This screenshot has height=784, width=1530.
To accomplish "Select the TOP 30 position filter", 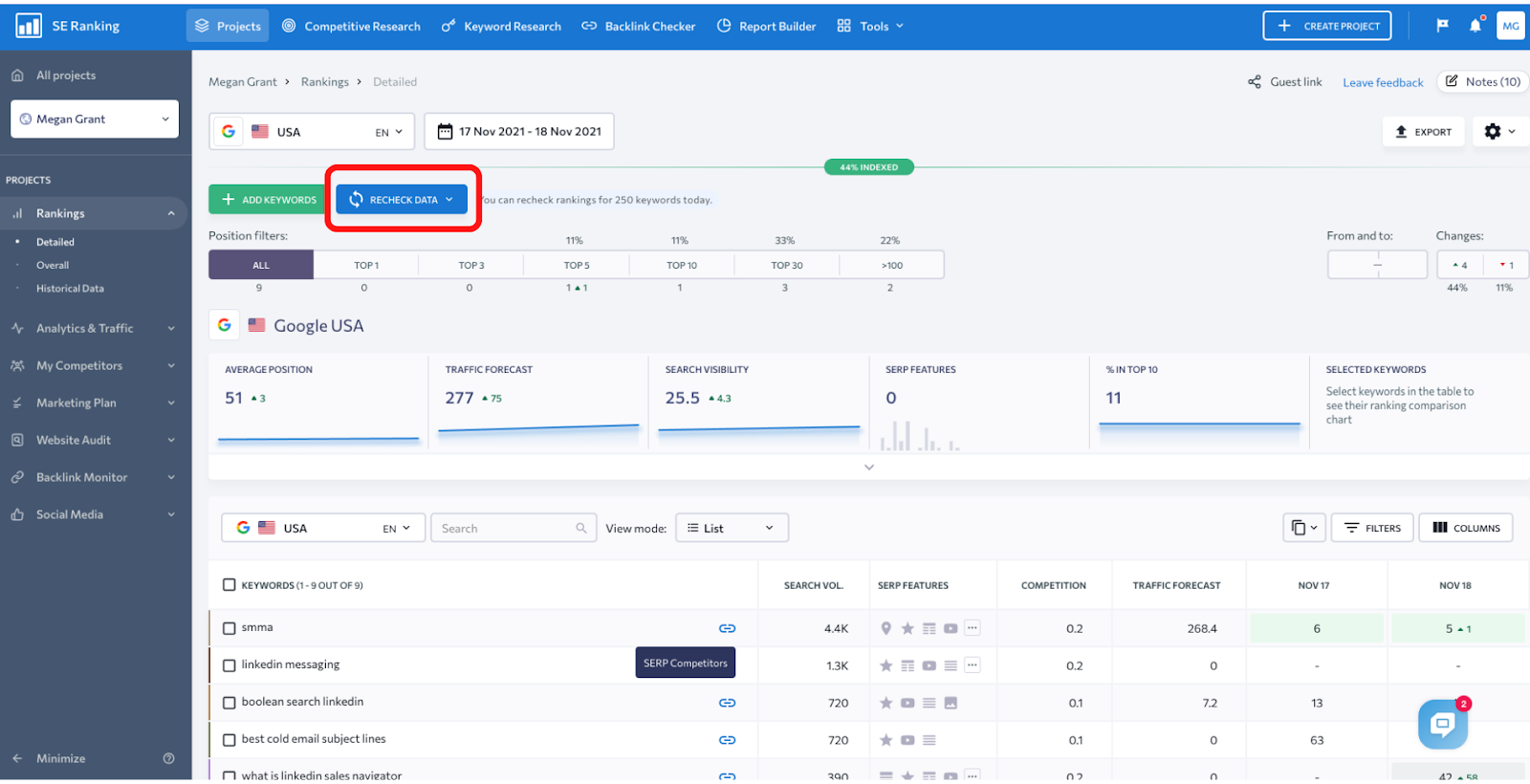I will pyautogui.click(x=787, y=265).
